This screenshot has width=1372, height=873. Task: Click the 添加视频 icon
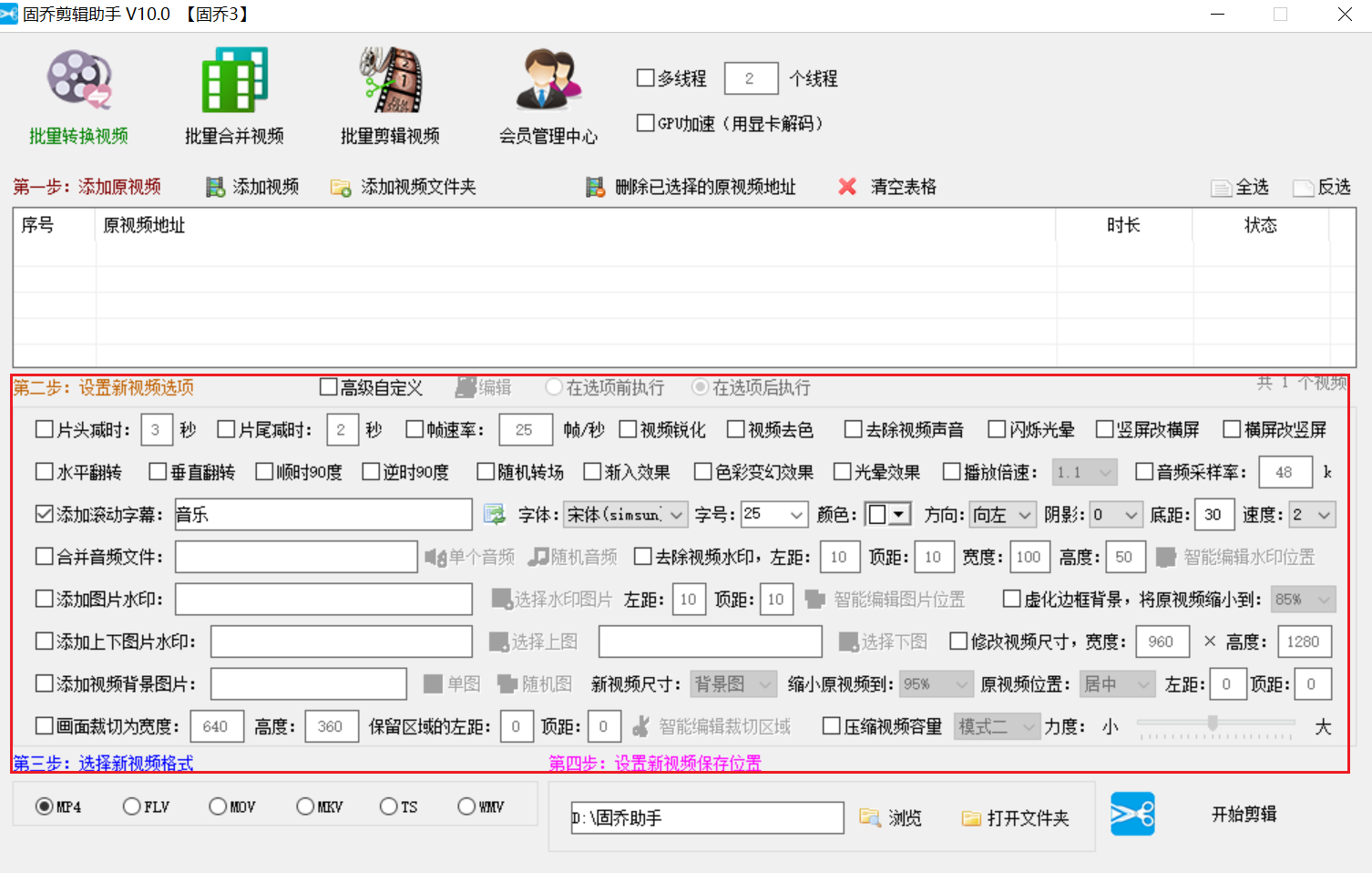(216, 187)
